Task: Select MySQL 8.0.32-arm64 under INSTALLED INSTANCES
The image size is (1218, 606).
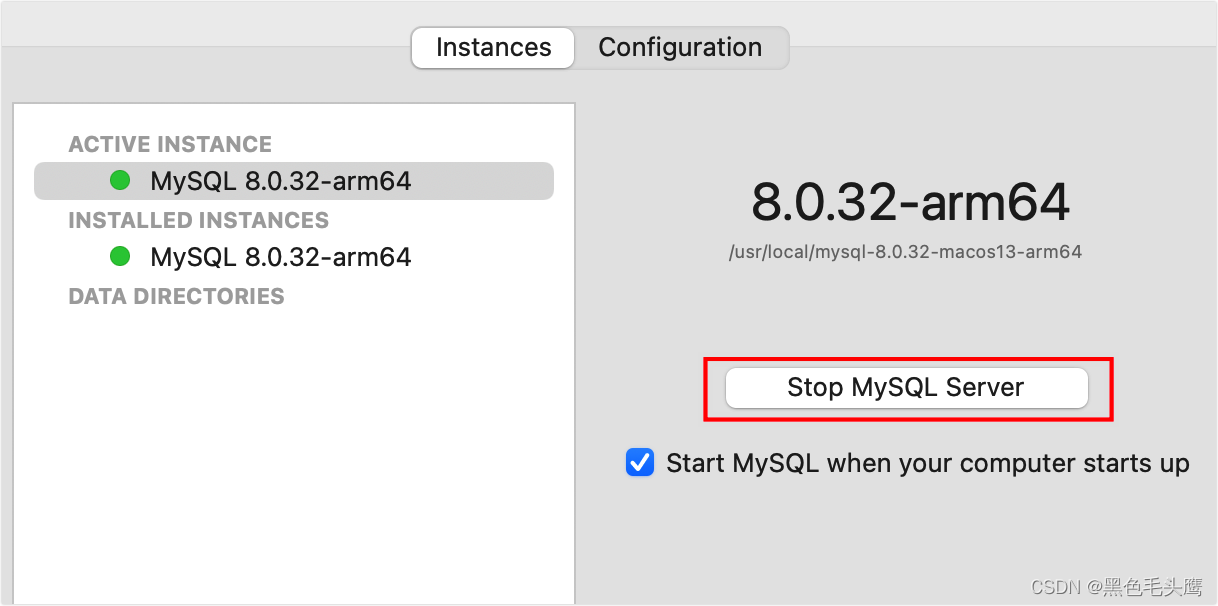Action: coord(280,256)
